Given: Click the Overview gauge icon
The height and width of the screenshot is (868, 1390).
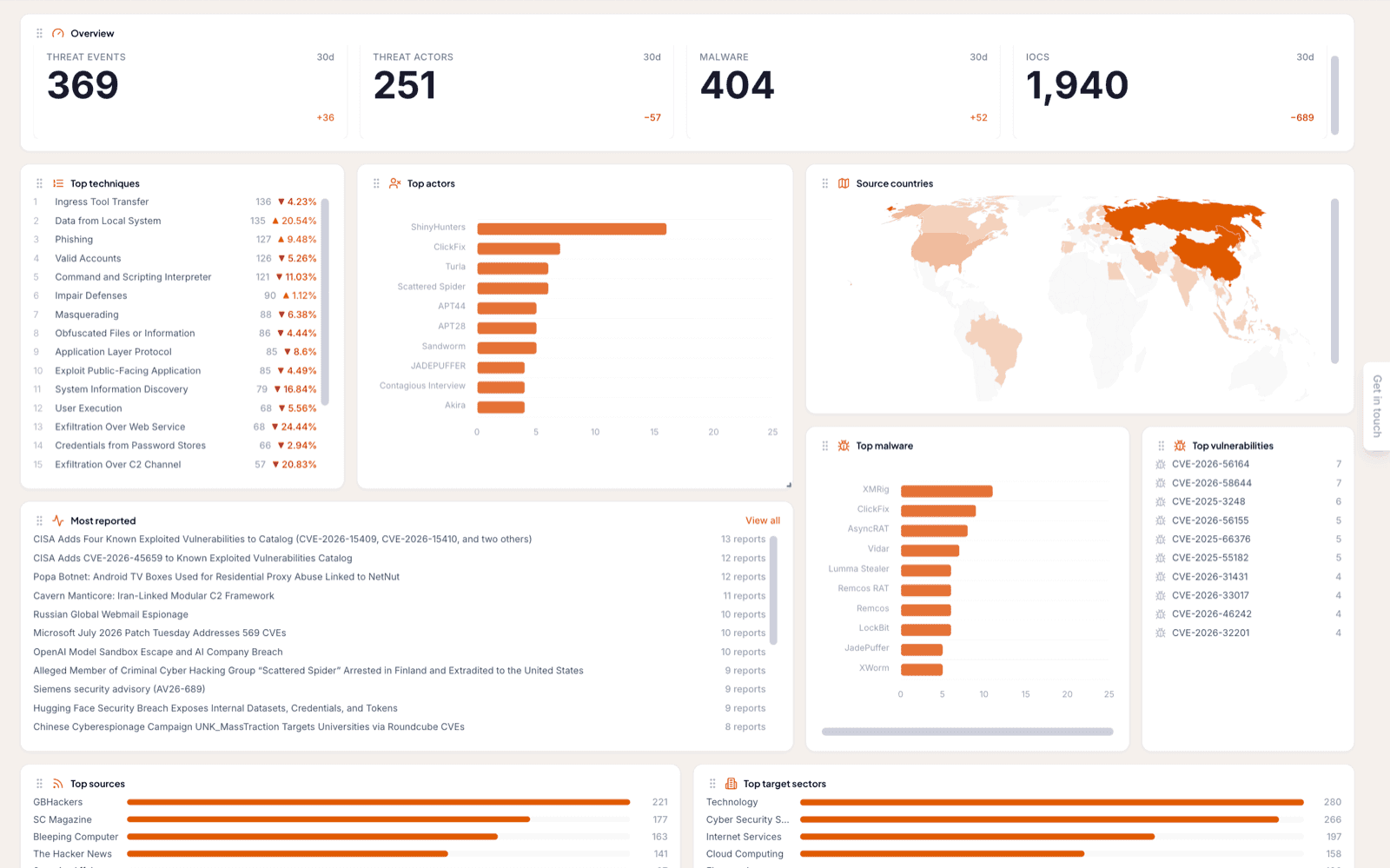Looking at the screenshot, I should click(58, 33).
